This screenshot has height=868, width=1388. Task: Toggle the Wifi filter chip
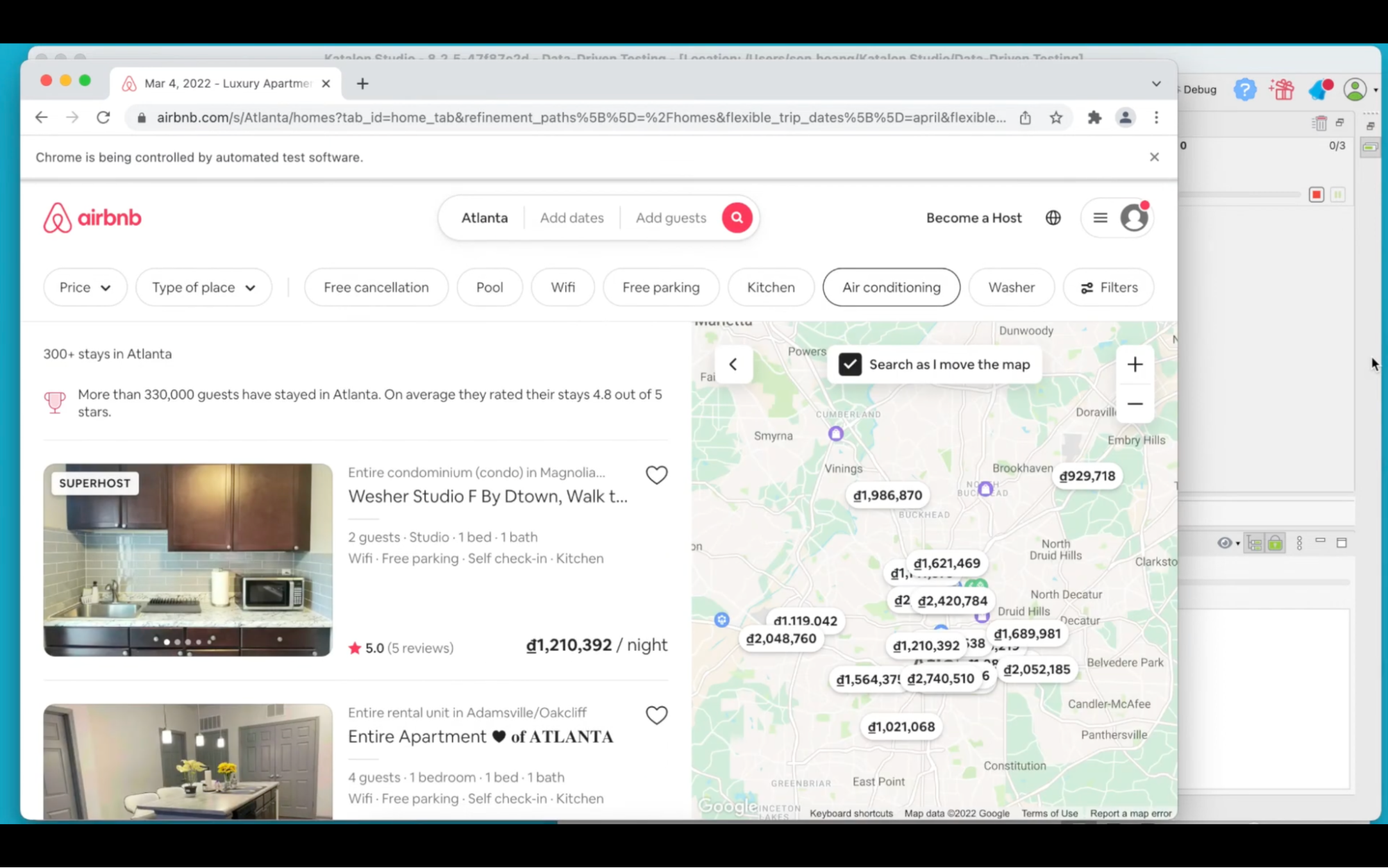(562, 287)
